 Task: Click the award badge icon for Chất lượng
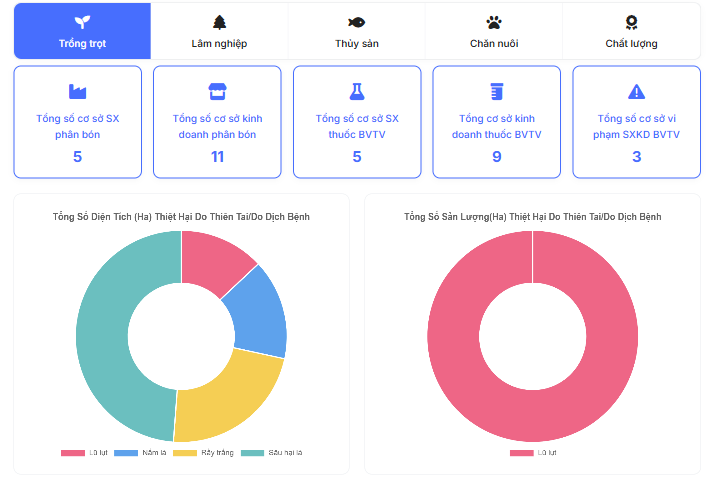pos(631,22)
